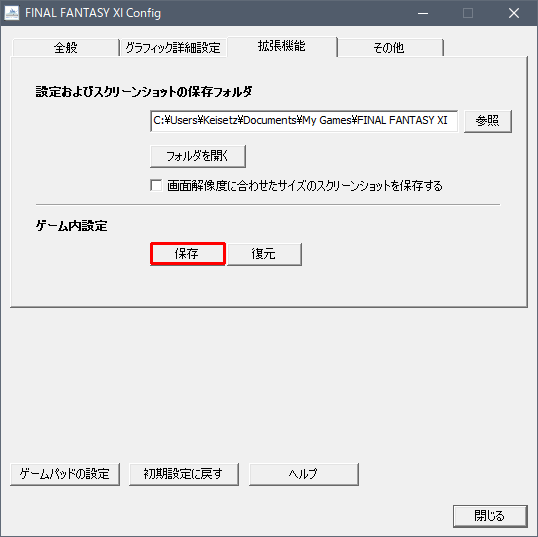Viewport: 538px width, 537px height.
Task: Enable screenshot size matching resolution checkbox
Action: pyautogui.click(x=156, y=185)
